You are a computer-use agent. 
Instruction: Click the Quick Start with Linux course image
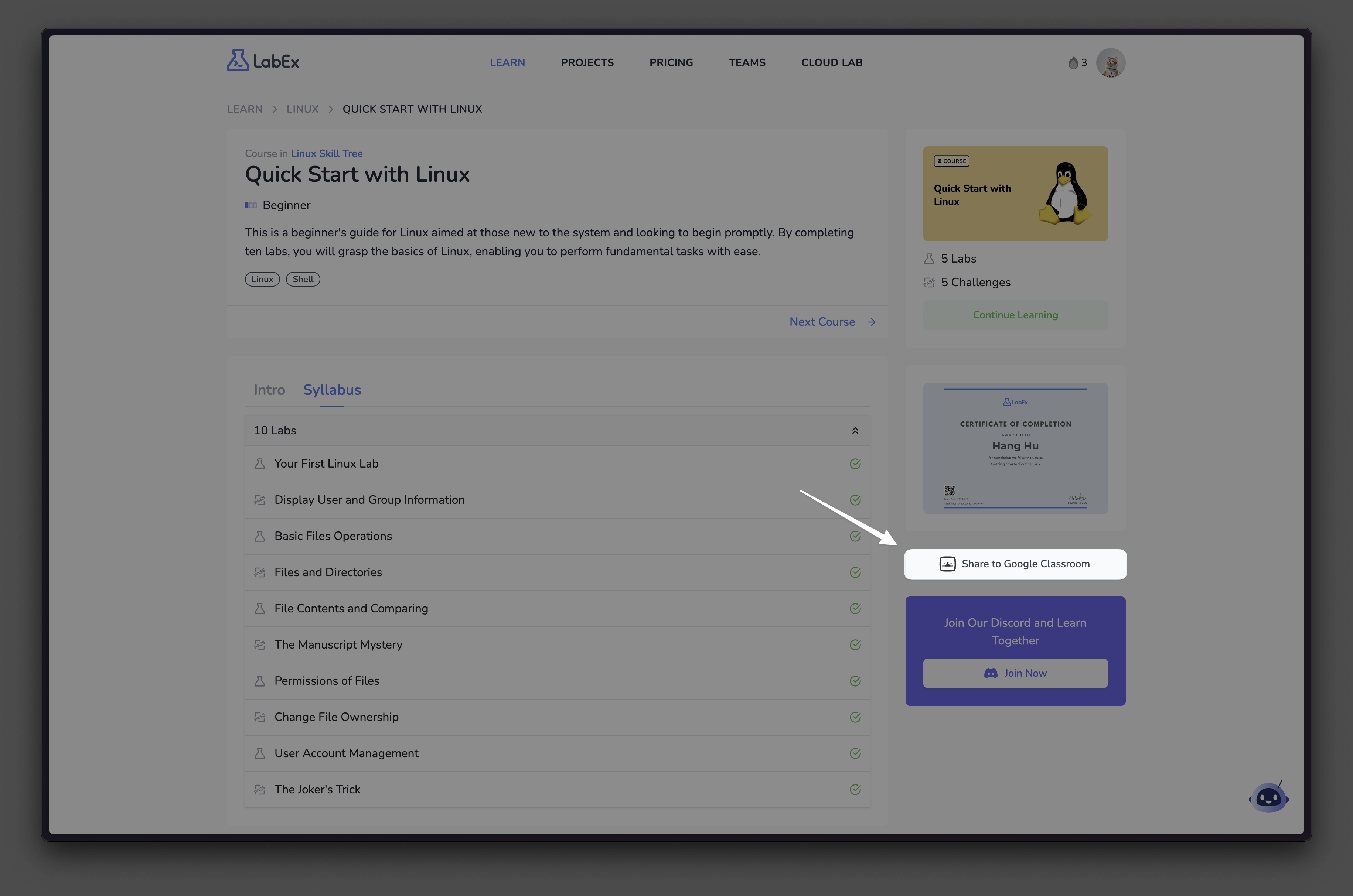coord(1015,194)
